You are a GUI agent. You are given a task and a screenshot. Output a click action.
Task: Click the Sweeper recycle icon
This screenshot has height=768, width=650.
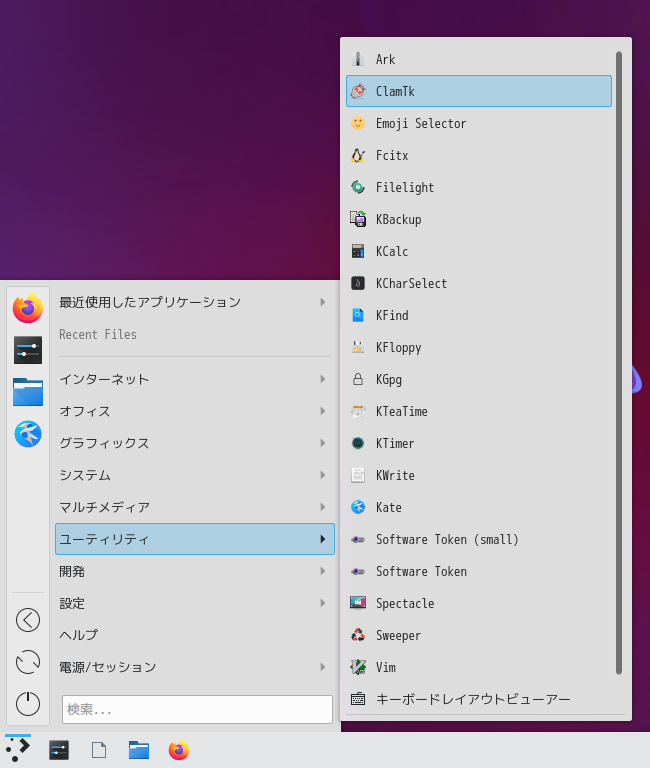click(358, 635)
